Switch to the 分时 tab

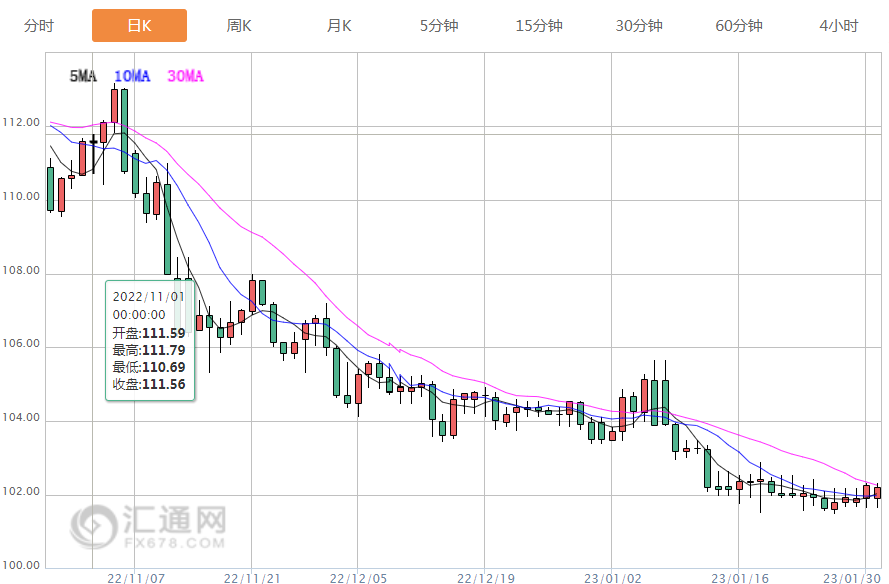pyautogui.click(x=39, y=26)
